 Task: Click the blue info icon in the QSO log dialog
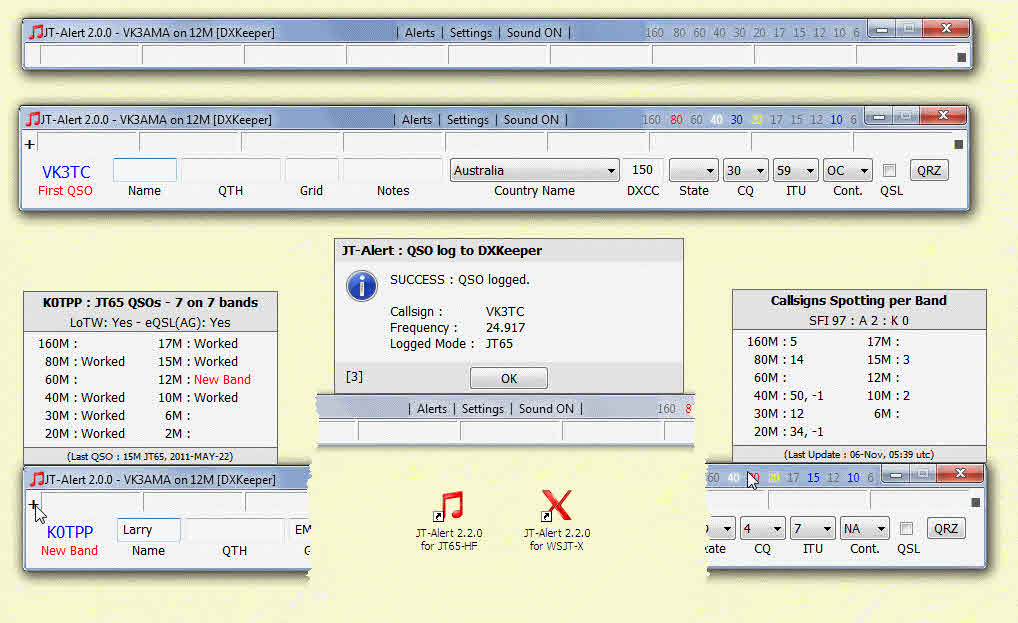click(x=360, y=286)
